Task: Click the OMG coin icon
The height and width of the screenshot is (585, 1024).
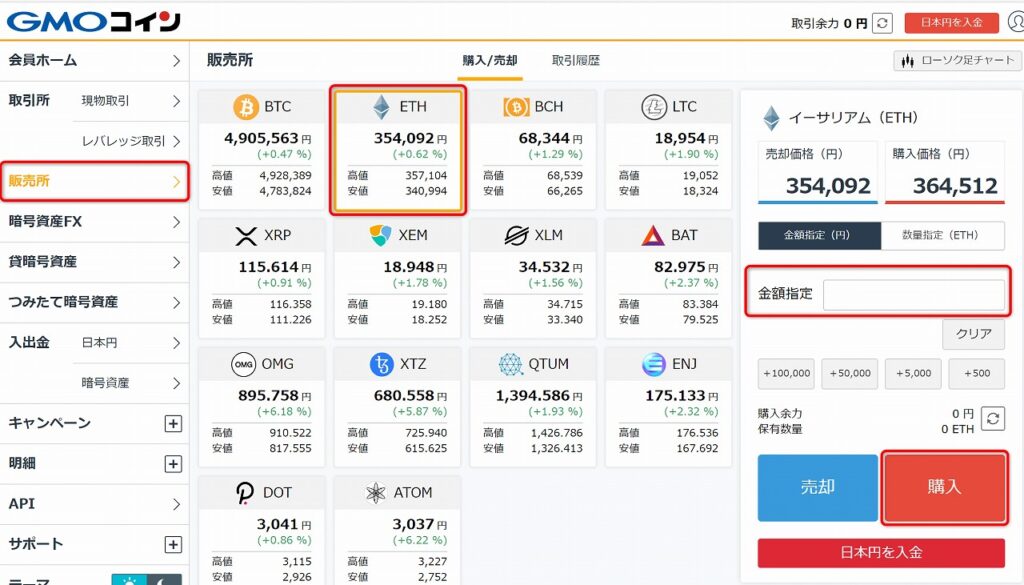Action: [244, 364]
